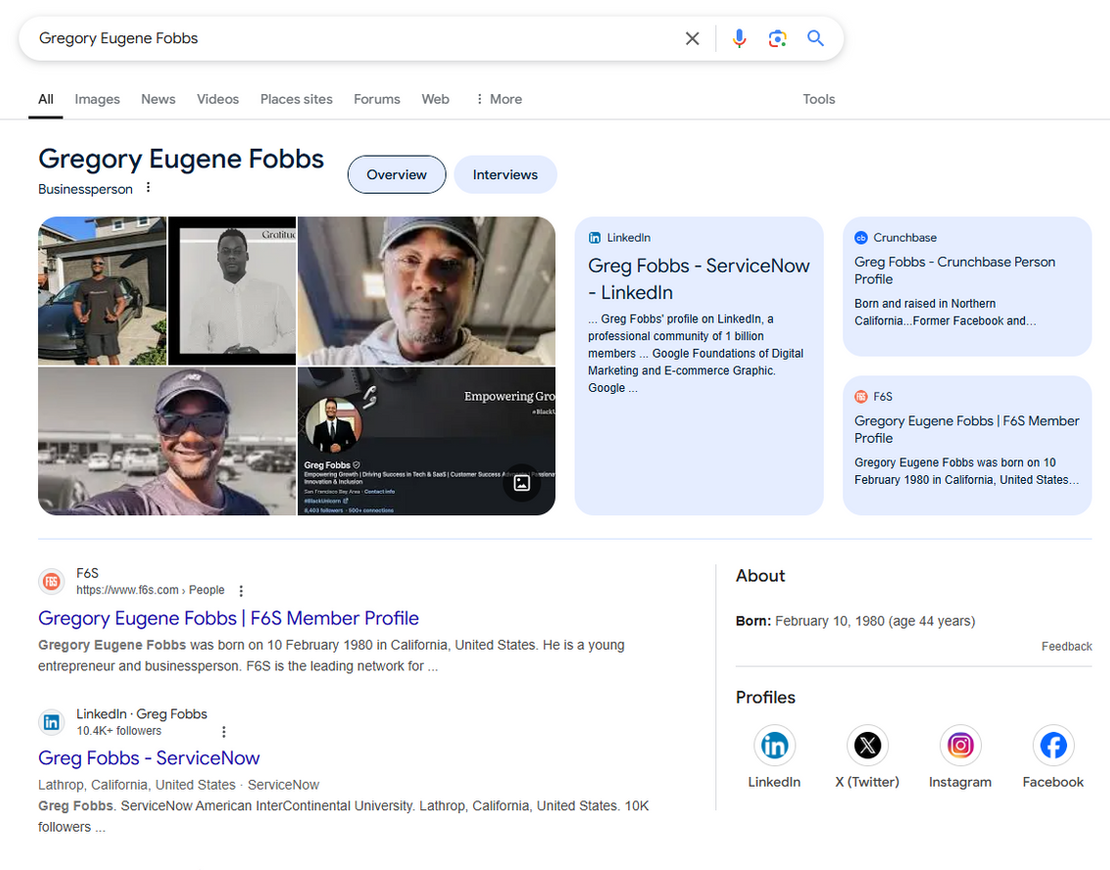Click the f6s.com People breadcrumb URL
The height and width of the screenshot is (870, 1110).
150,590
